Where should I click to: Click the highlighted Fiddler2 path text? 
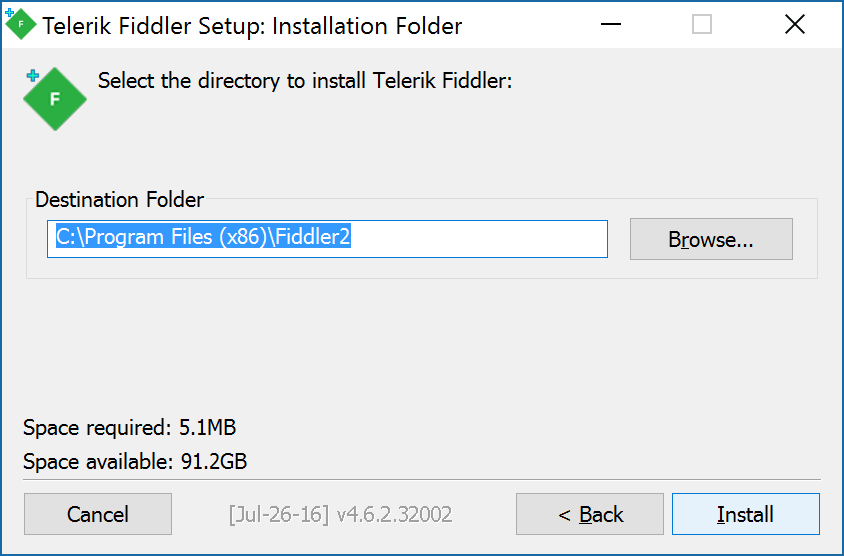pyautogui.click(x=312, y=238)
